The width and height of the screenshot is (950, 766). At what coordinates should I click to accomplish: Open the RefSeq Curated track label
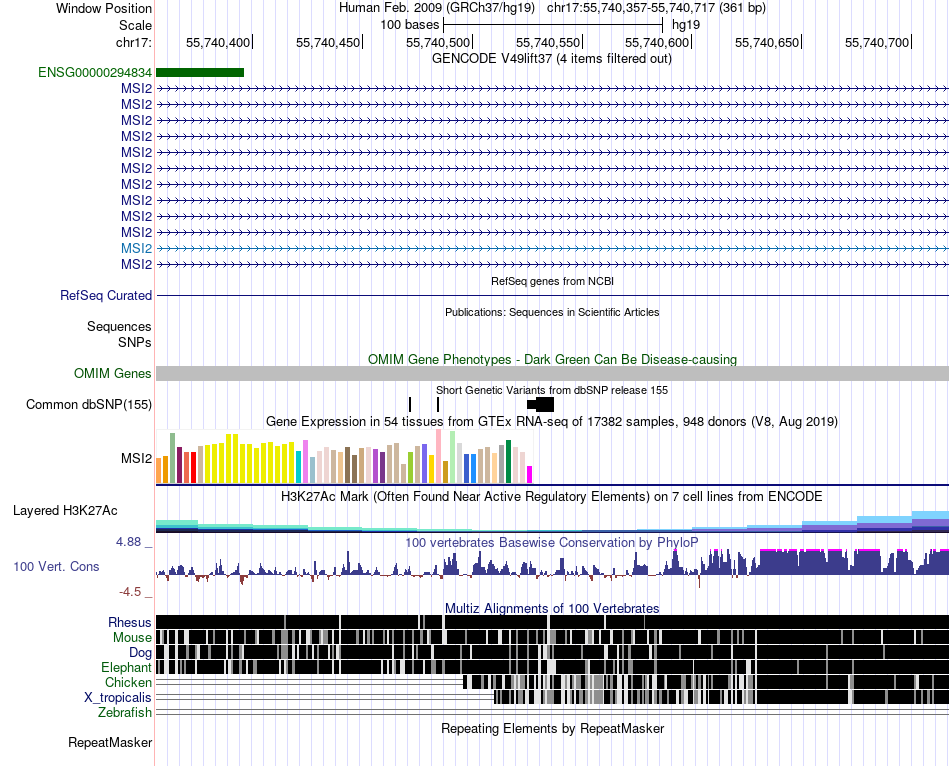tap(106, 296)
